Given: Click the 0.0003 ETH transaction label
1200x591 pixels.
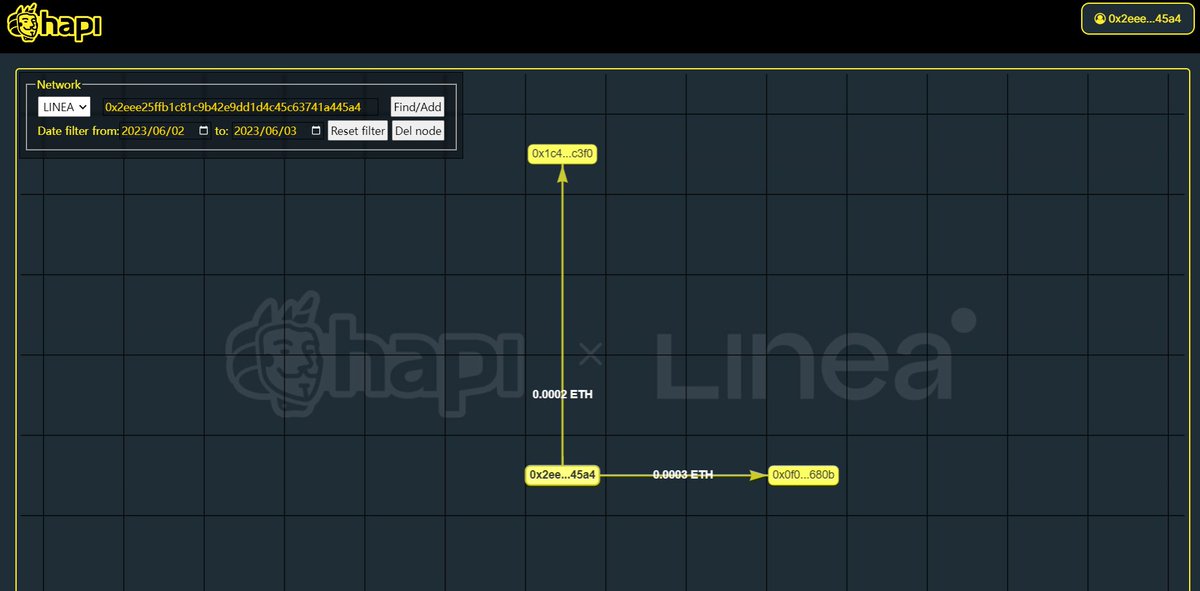Looking at the screenshot, I should click(681, 474).
